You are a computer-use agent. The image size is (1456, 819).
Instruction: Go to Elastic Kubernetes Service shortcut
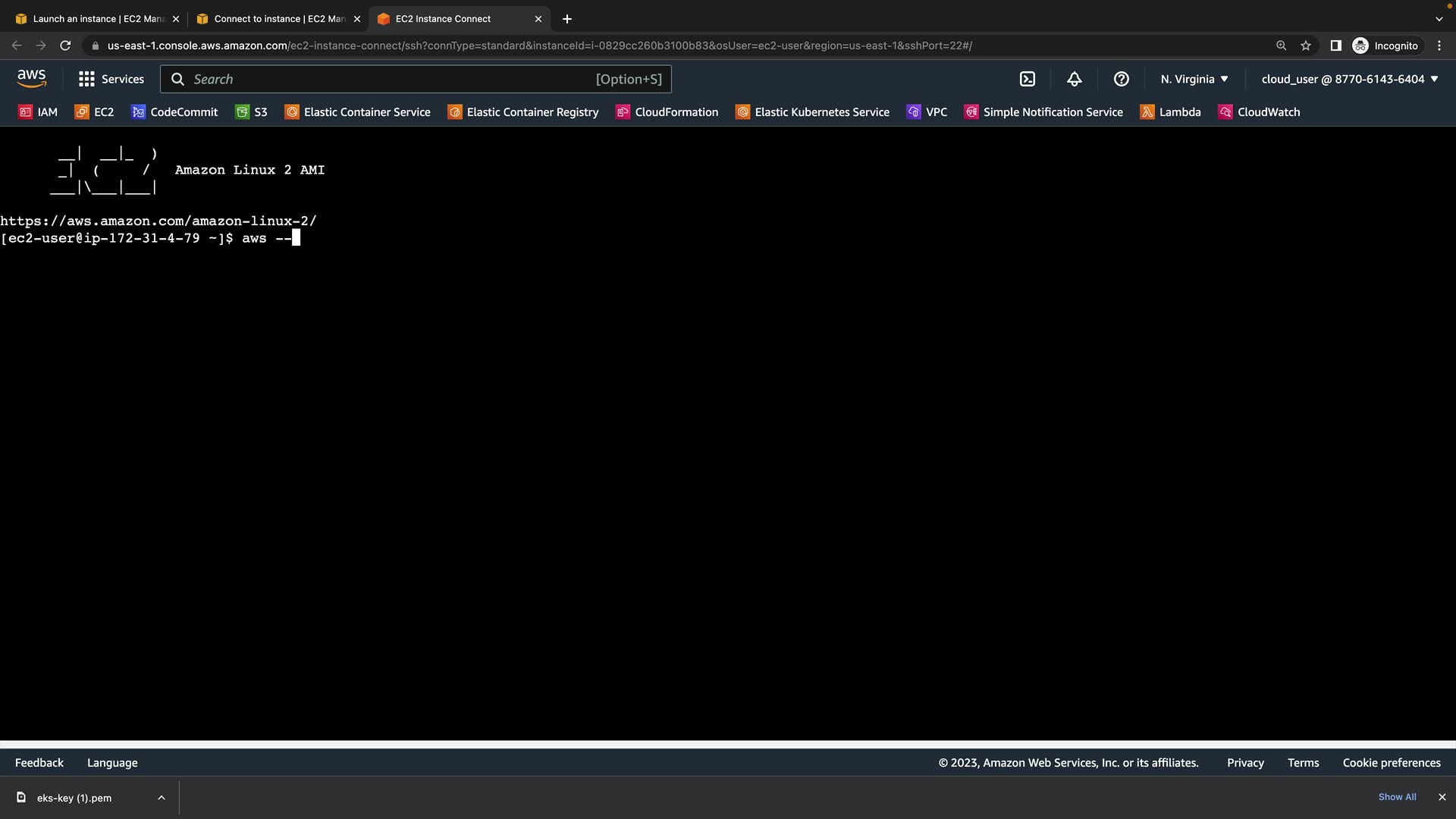point(813,112)
